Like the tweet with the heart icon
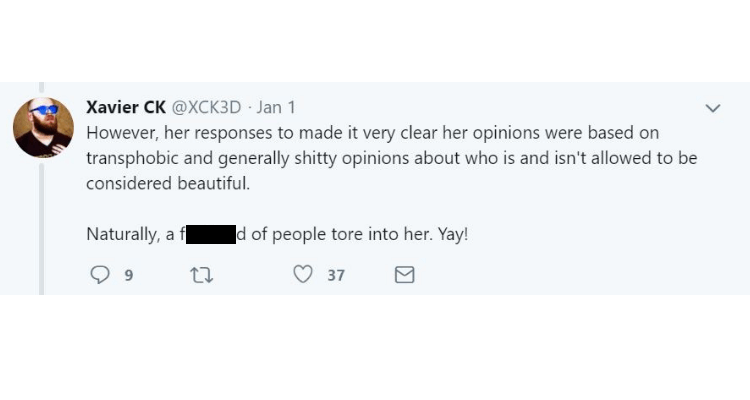The width and height of the screenshot is (750, 400). click(303, 274)
